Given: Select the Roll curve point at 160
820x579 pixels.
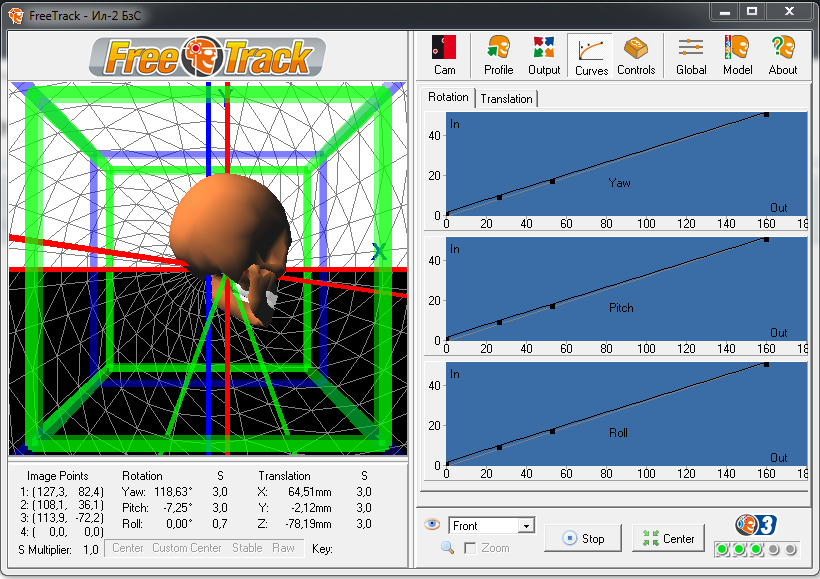Looking at the screenshot, I should point(766,364).
